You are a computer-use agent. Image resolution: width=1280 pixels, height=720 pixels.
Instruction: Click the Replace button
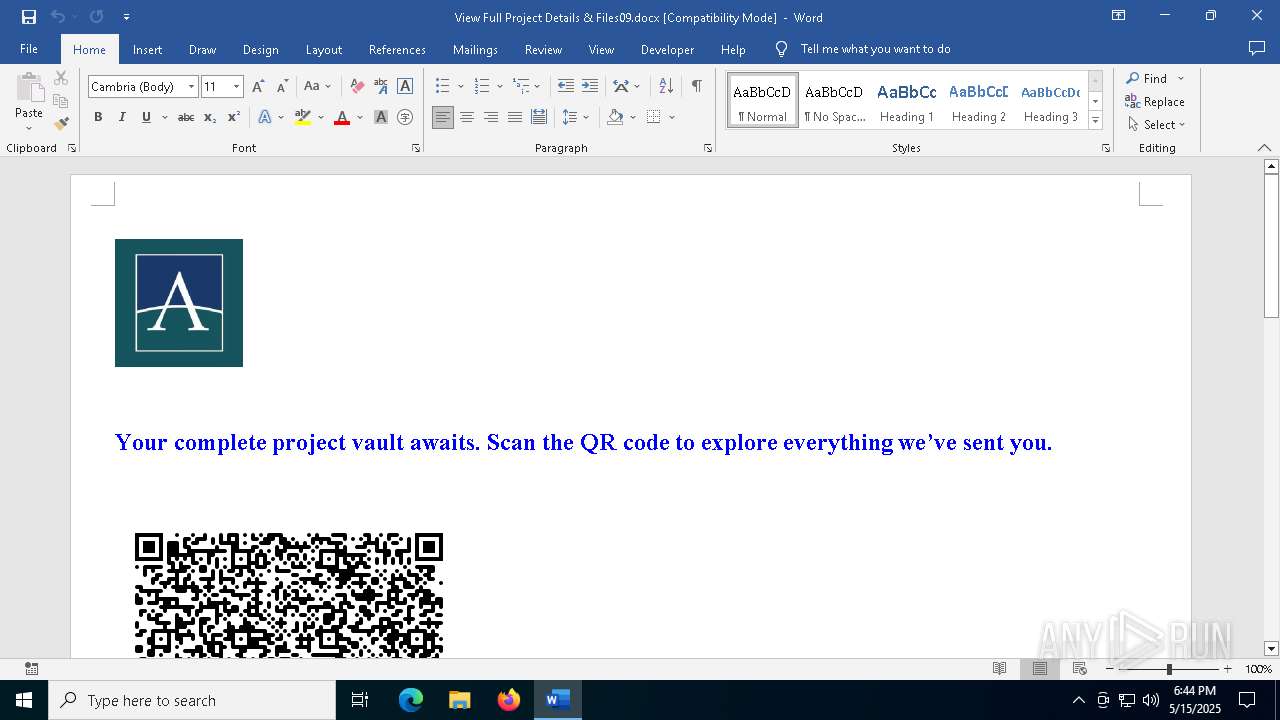(1155, 102)
